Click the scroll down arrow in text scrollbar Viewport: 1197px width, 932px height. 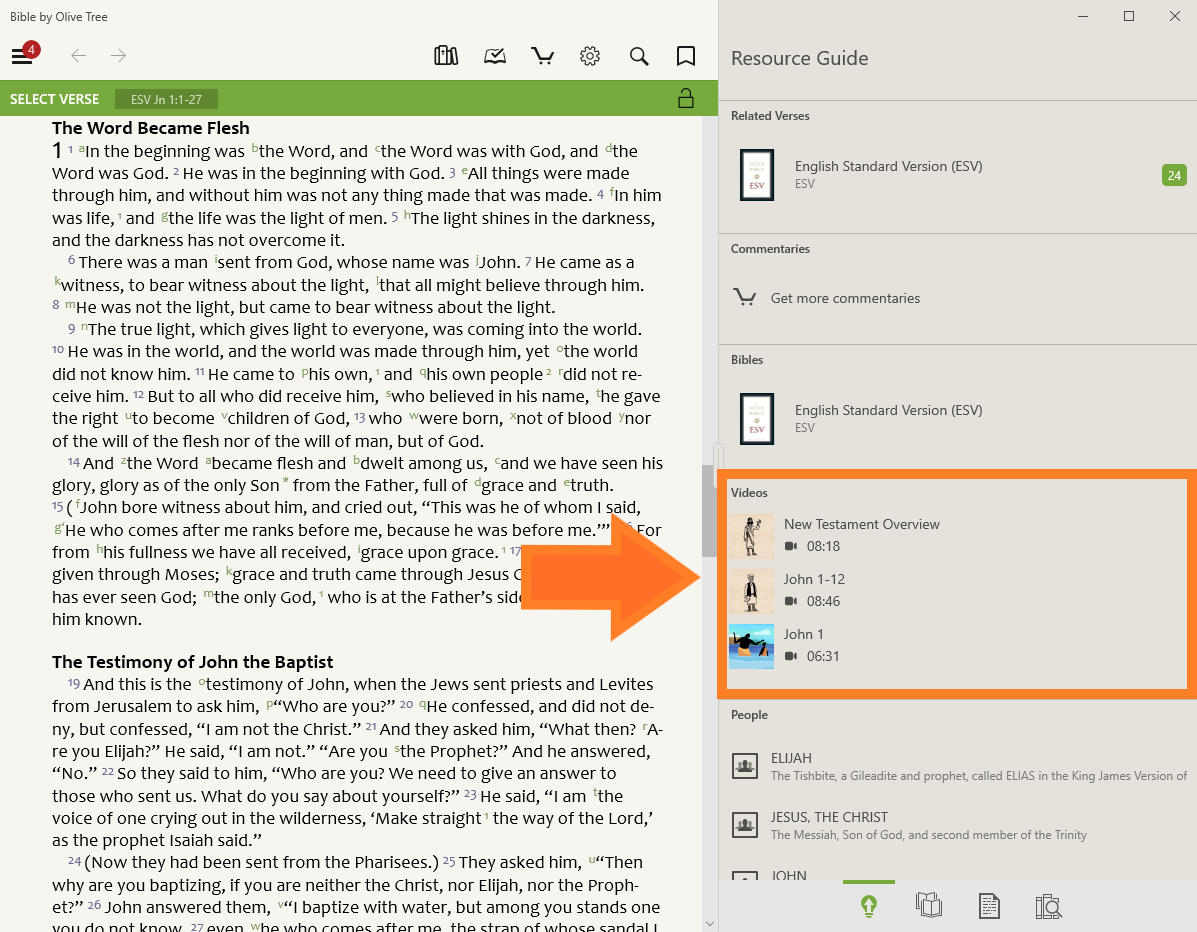pos(709,923)
